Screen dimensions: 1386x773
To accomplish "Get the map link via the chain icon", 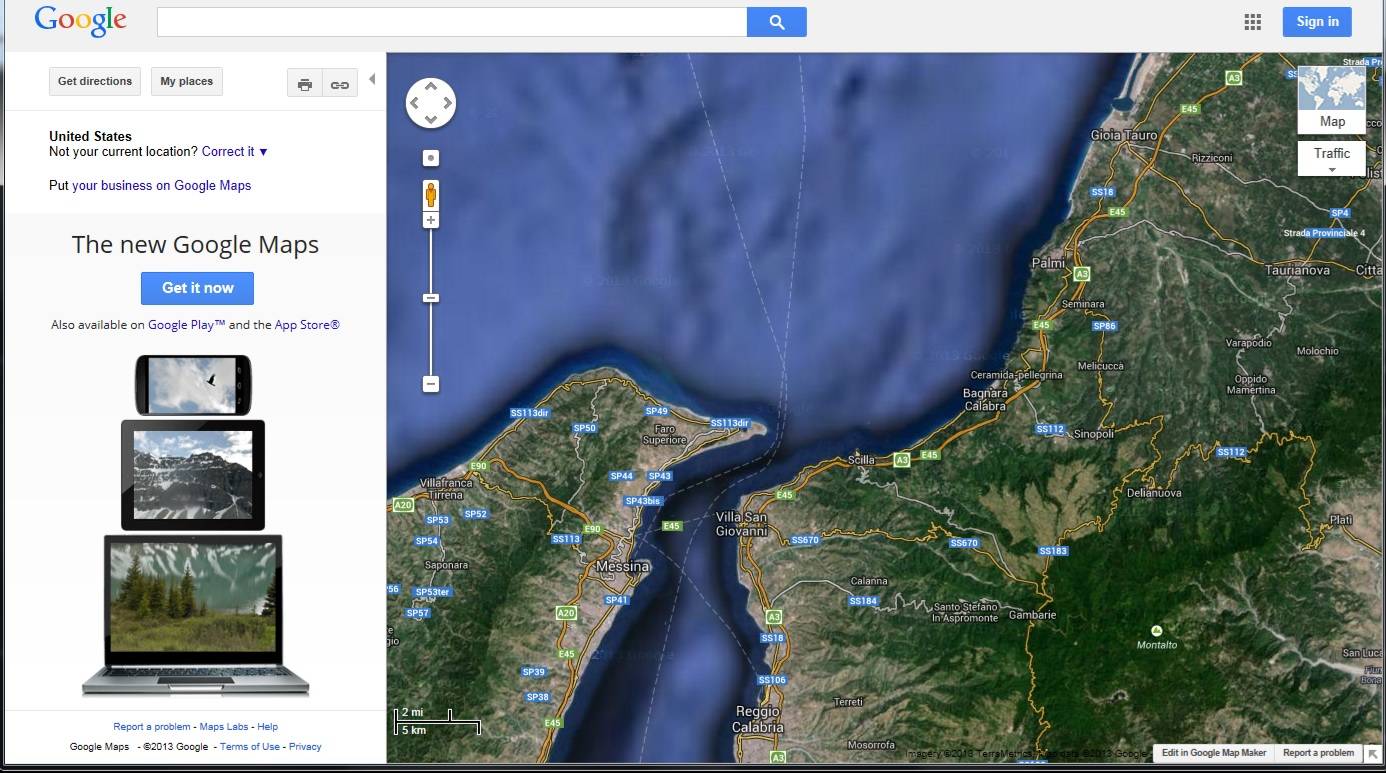I will click(x=340, y=84).
